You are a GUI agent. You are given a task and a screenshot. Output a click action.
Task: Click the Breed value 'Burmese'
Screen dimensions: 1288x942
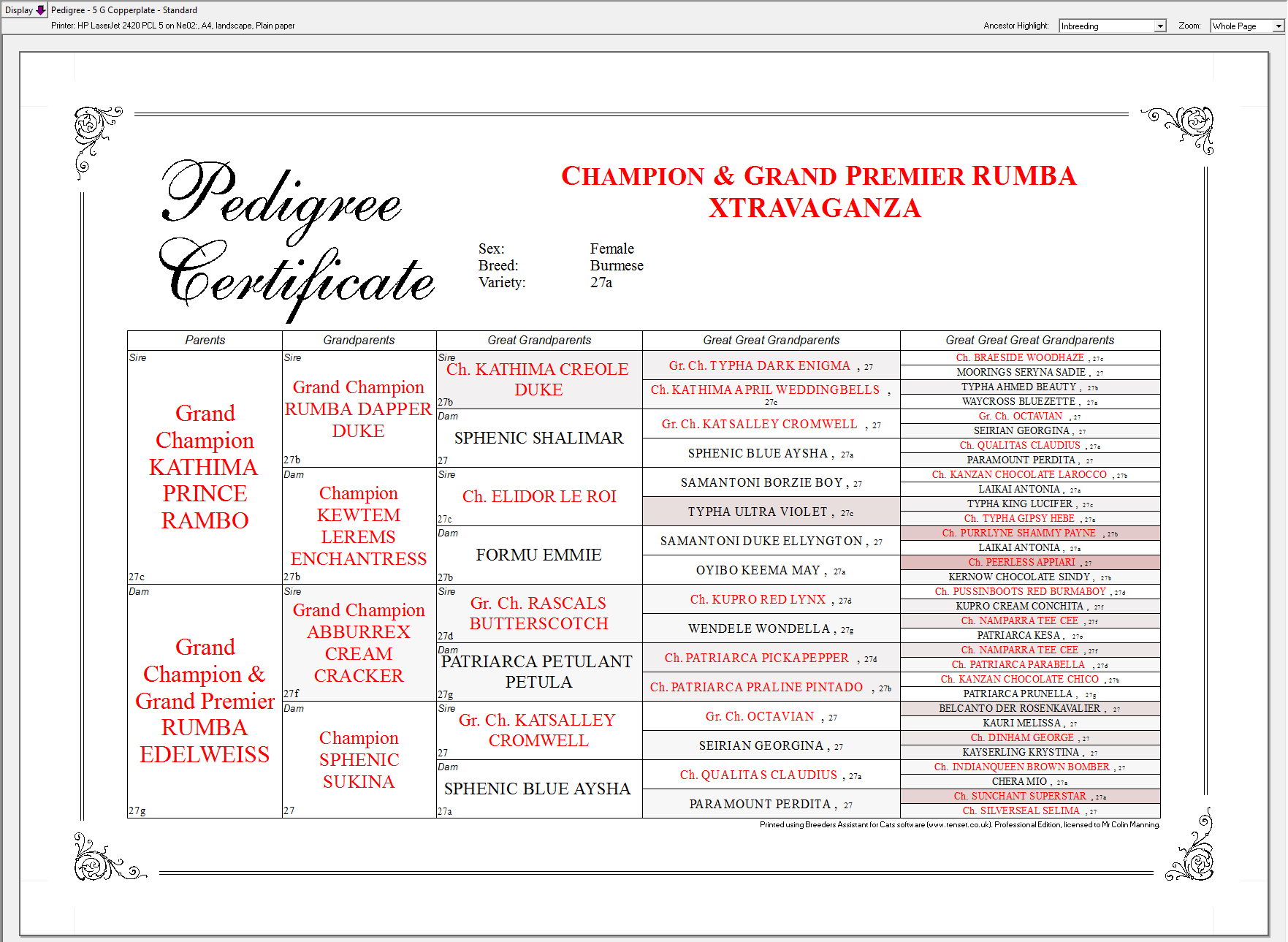(617, 266)
